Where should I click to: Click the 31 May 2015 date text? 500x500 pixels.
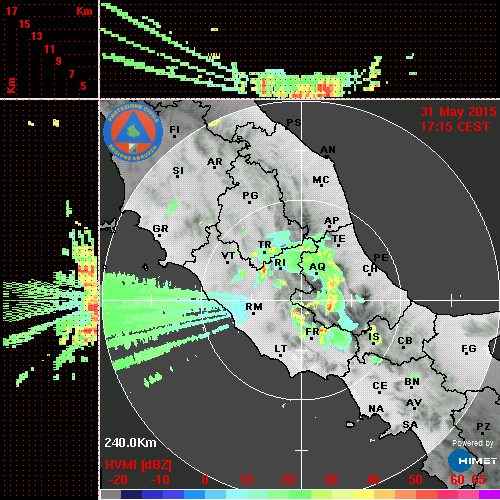coord(458,112)
